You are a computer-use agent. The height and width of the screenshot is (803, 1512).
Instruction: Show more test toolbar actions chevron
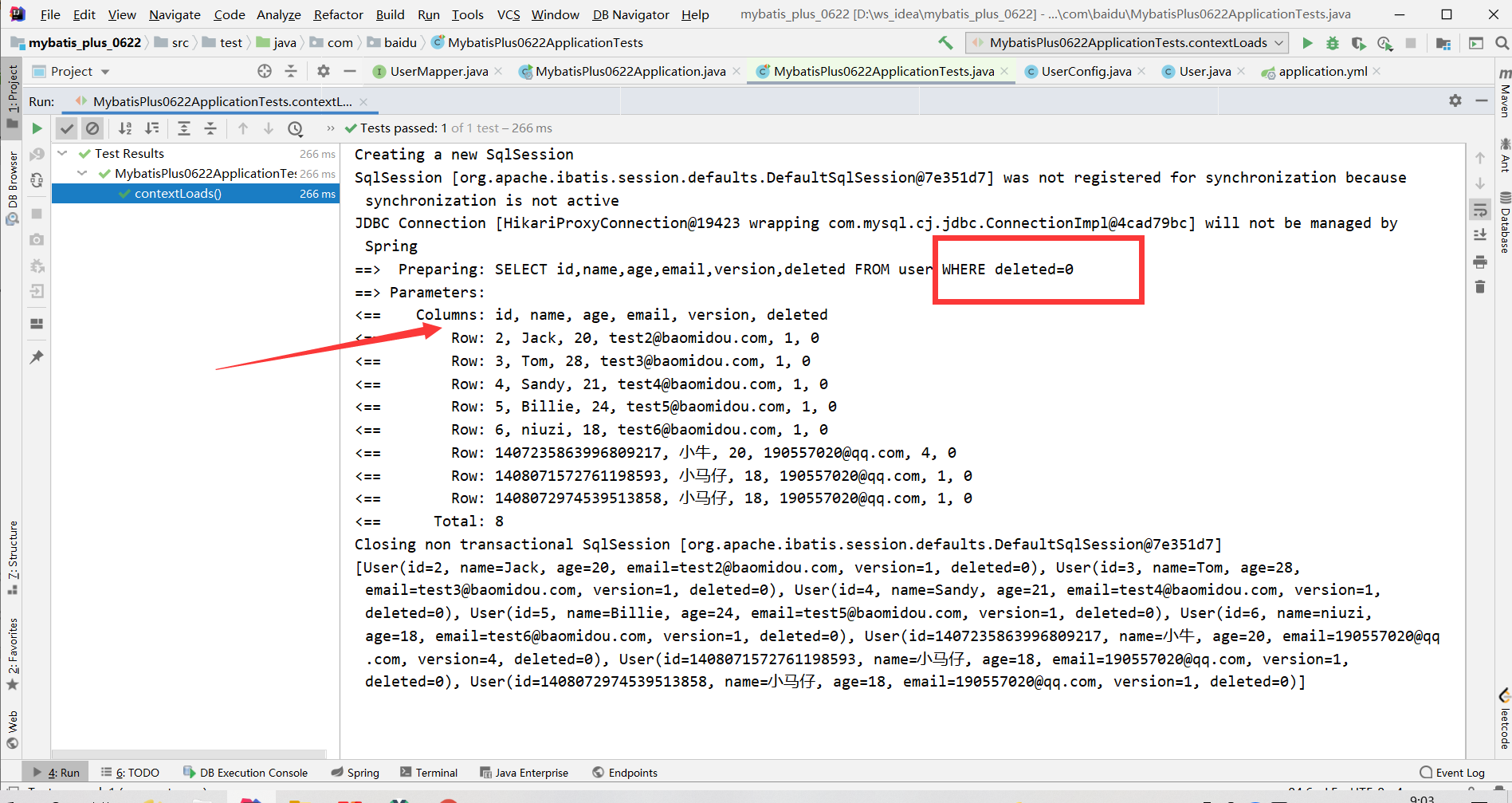coord(330,128)
